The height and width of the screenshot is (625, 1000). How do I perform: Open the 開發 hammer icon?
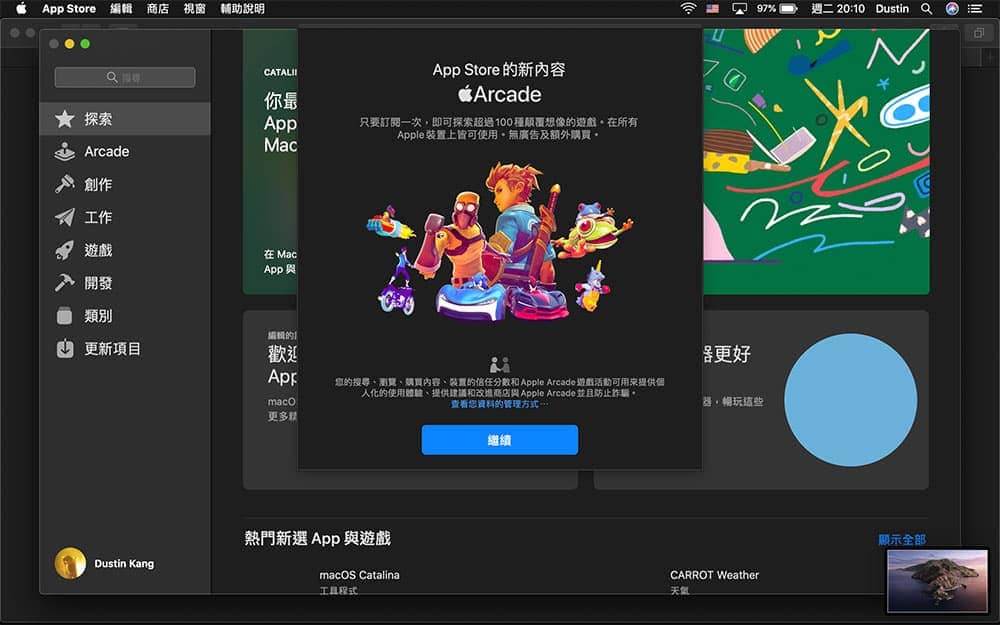click(x=64, y=283)
